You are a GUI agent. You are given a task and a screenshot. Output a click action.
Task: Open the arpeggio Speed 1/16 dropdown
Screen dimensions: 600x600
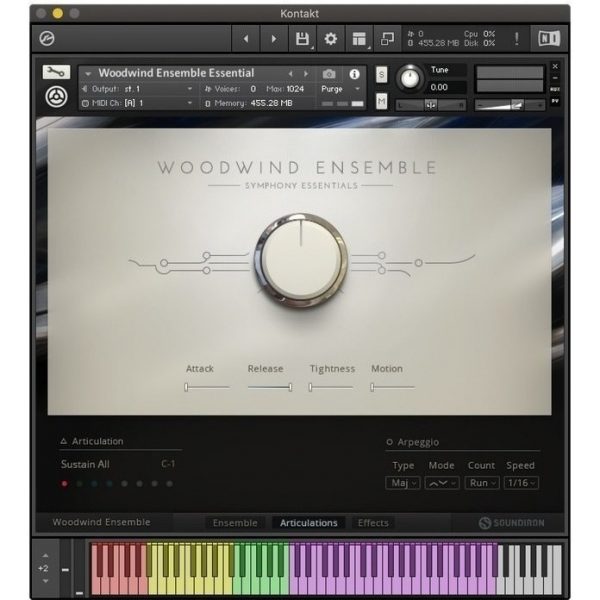click(521, 483)
